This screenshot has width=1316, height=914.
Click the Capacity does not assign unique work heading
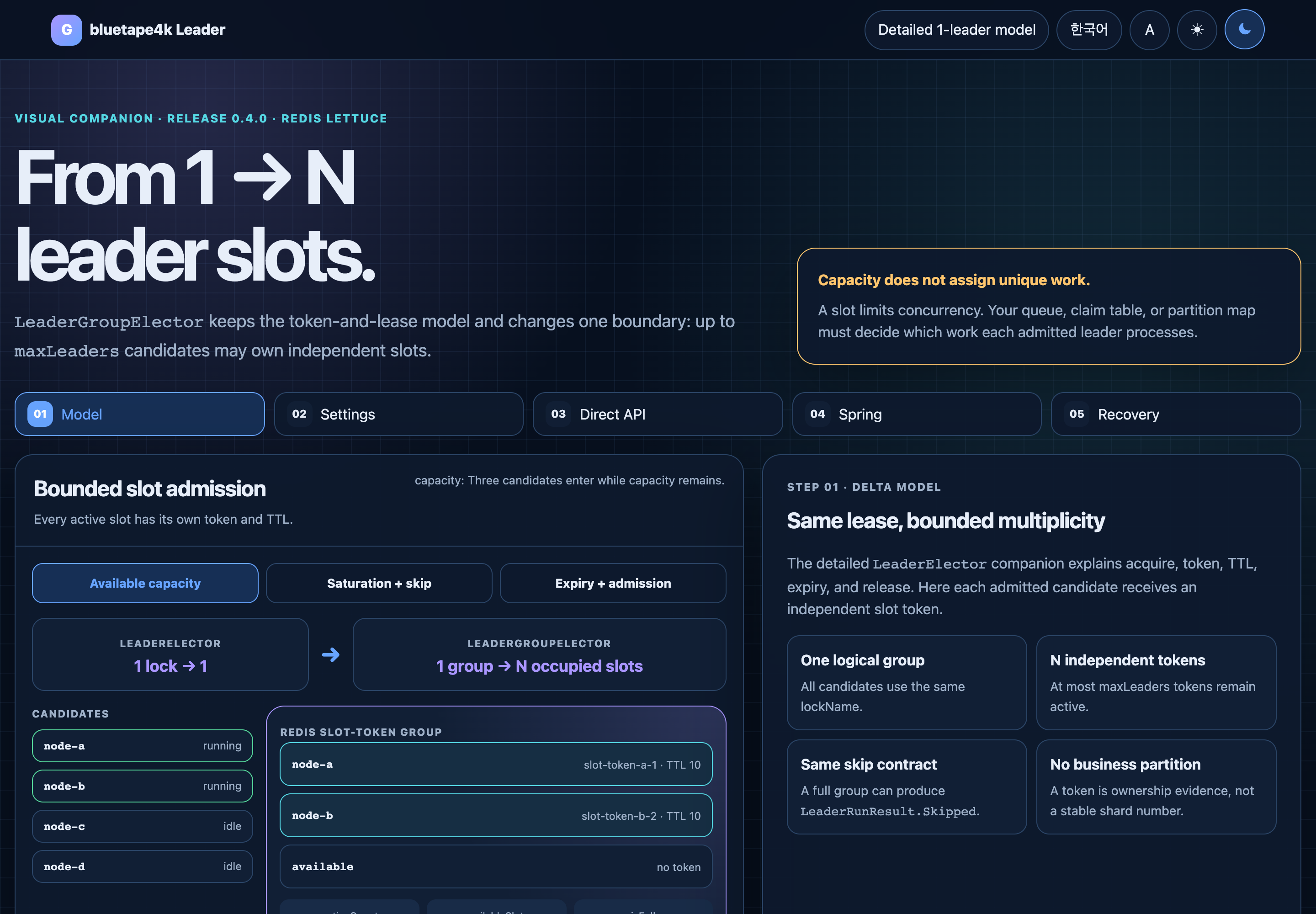pyautogui.click(x=954, y=280)
